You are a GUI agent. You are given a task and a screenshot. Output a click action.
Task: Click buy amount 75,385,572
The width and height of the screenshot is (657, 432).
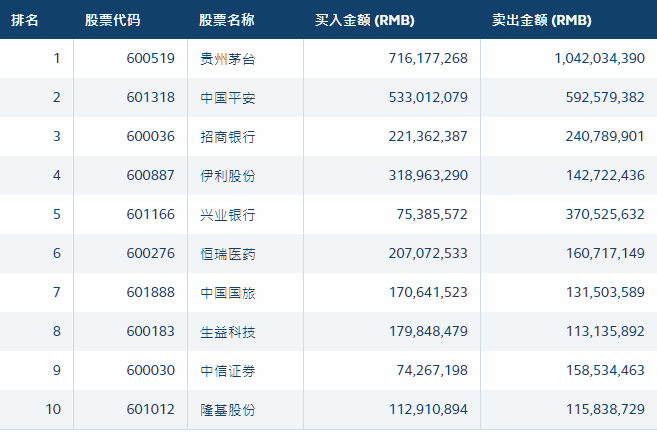(432, 214)
